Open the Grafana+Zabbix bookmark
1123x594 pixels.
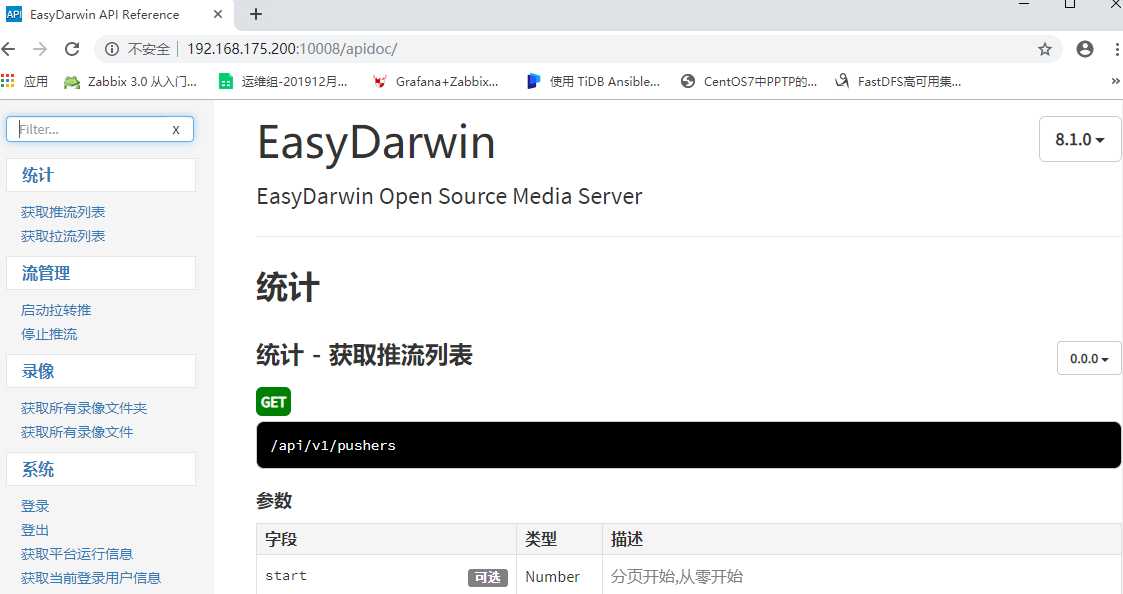point(435,82)
